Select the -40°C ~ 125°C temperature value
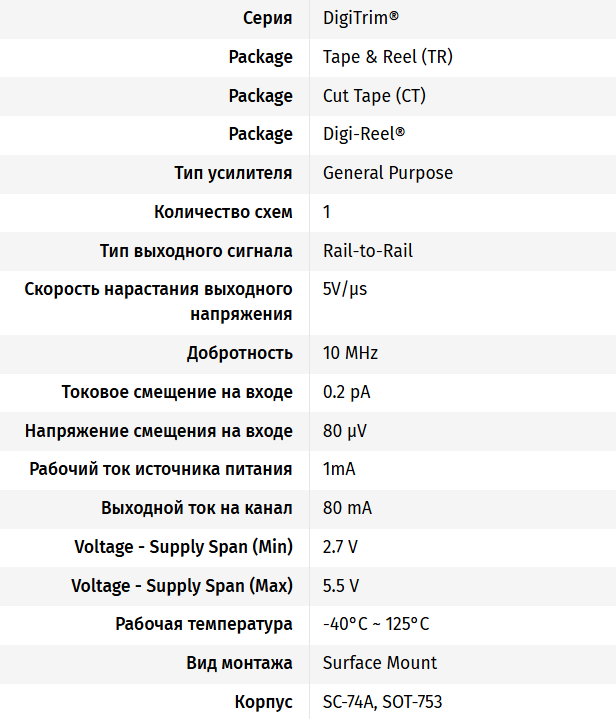This screenshot has height=719, width=616. 376,624
